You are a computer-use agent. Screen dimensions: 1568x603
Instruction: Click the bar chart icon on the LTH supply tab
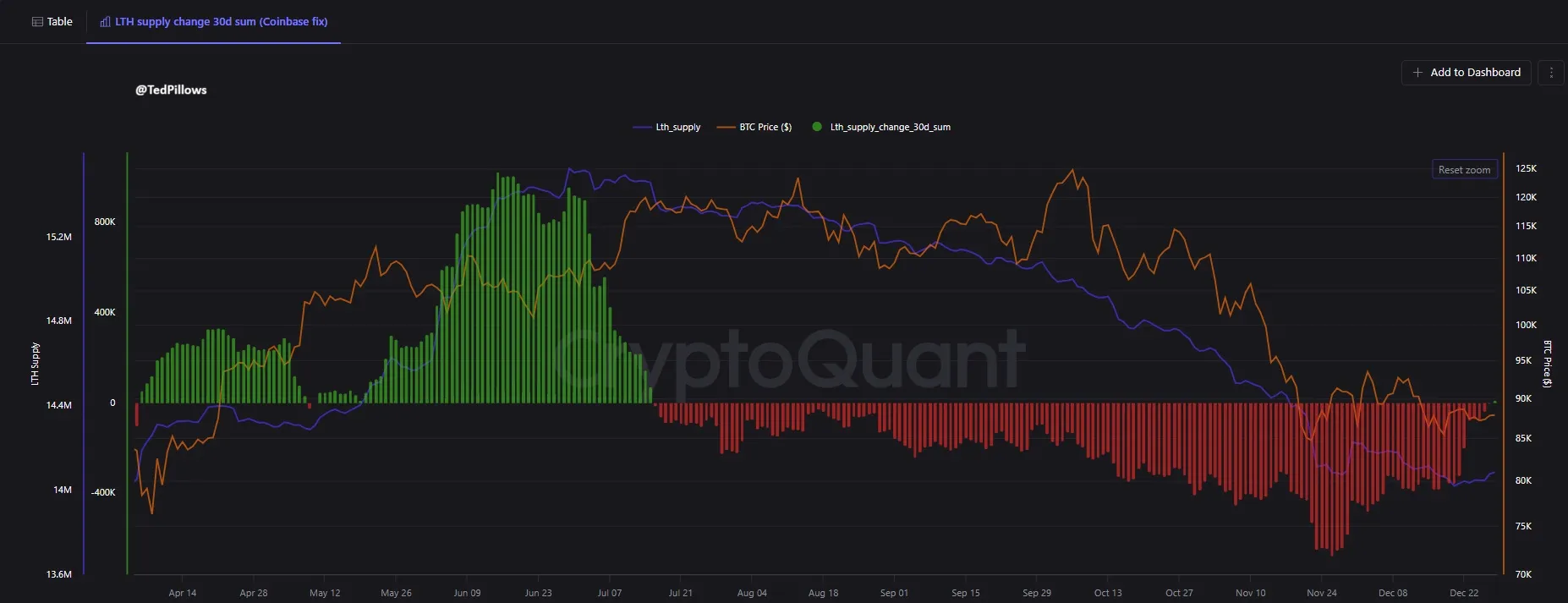click(105, 22)
